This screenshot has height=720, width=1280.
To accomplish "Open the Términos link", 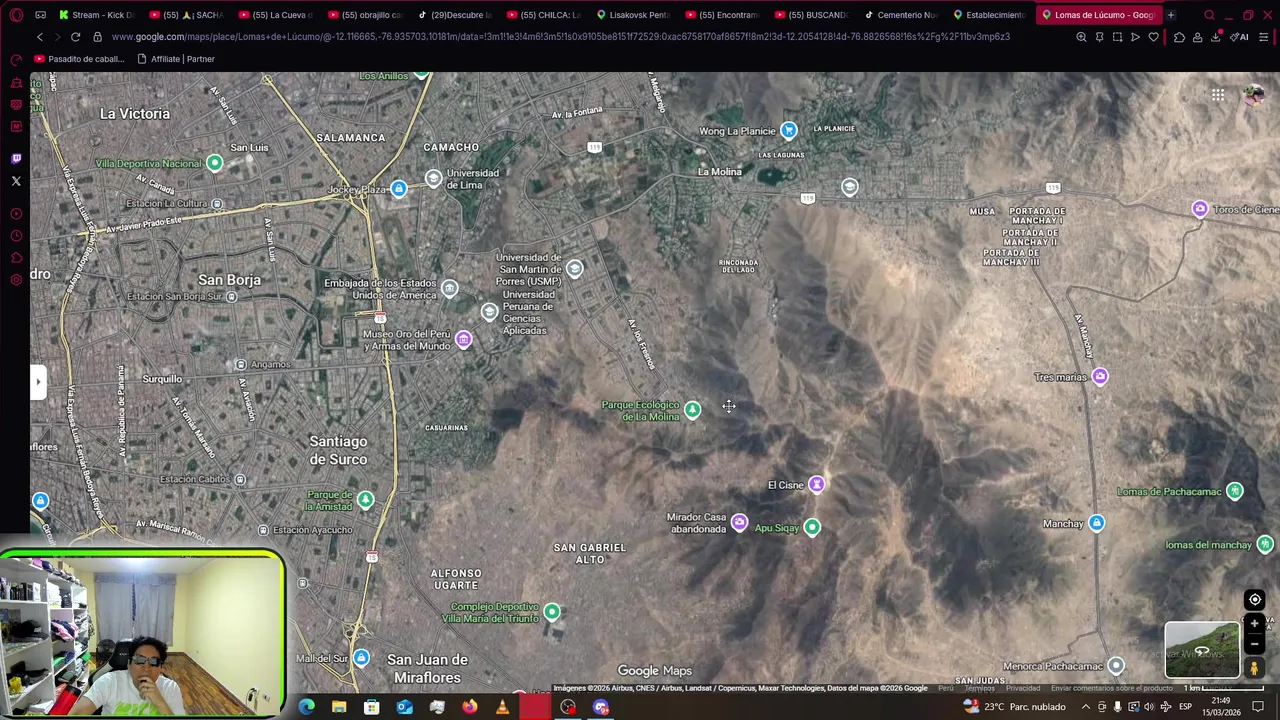I will 979,688.
